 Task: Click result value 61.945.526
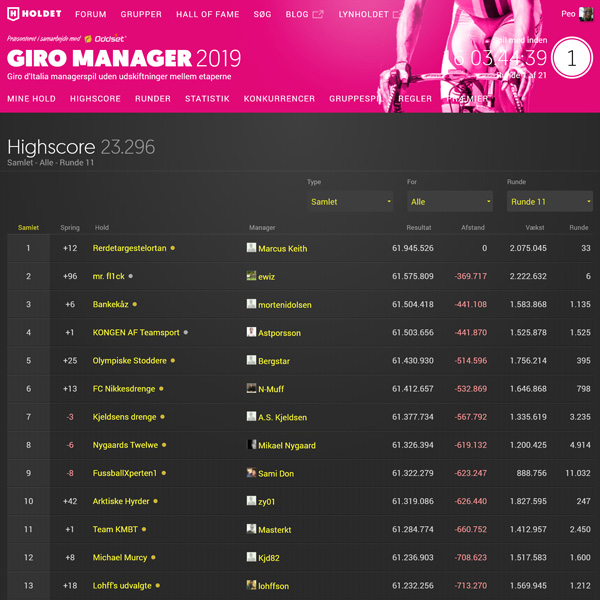click(x=413, y=248)
